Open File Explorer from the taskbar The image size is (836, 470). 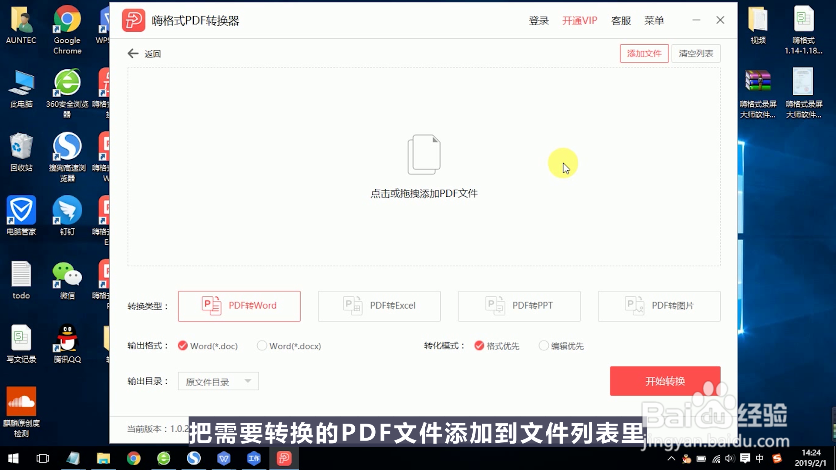[103, 458]
